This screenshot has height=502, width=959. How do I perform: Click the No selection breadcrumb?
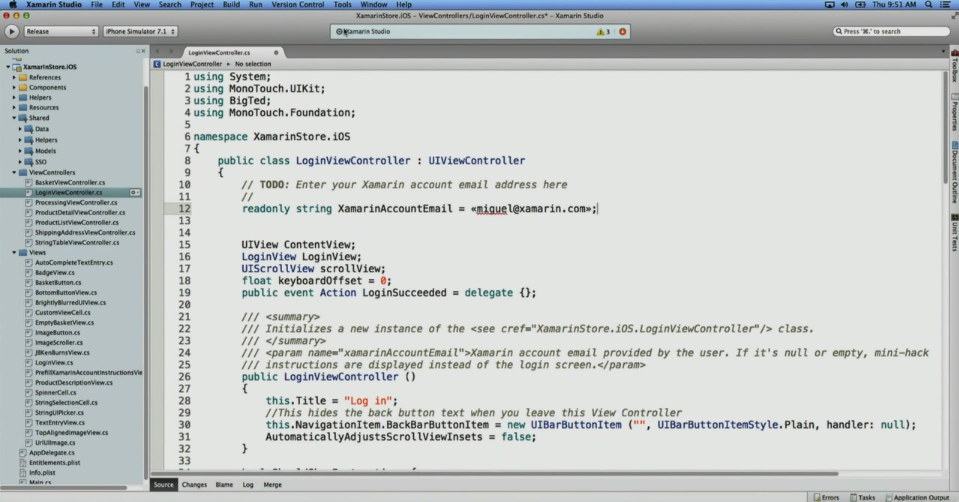(x=253, y=64)
